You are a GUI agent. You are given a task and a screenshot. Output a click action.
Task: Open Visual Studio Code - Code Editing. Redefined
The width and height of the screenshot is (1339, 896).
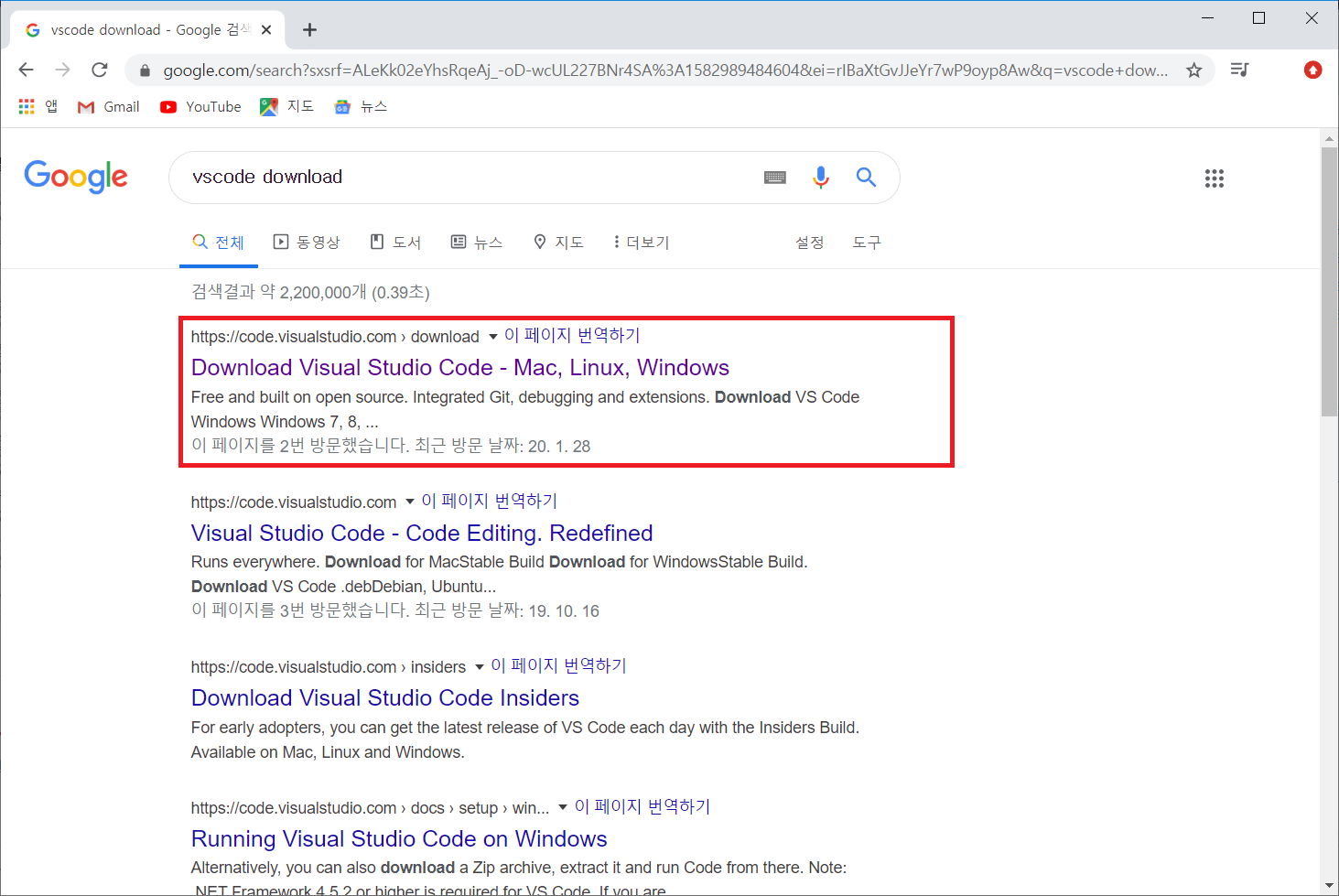pyautogui.click(x=422, y=534)
